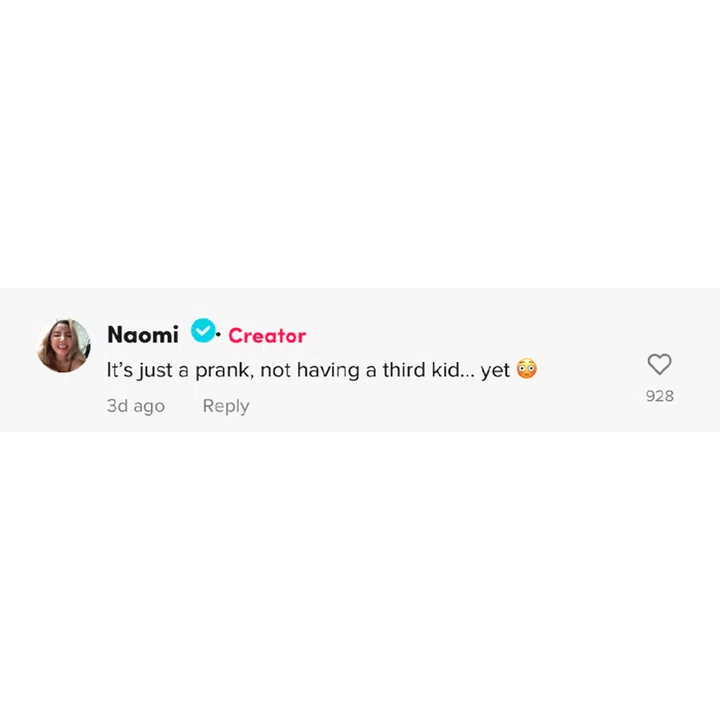Click the word "kid..." in the comment

click(x=454, y=370)
